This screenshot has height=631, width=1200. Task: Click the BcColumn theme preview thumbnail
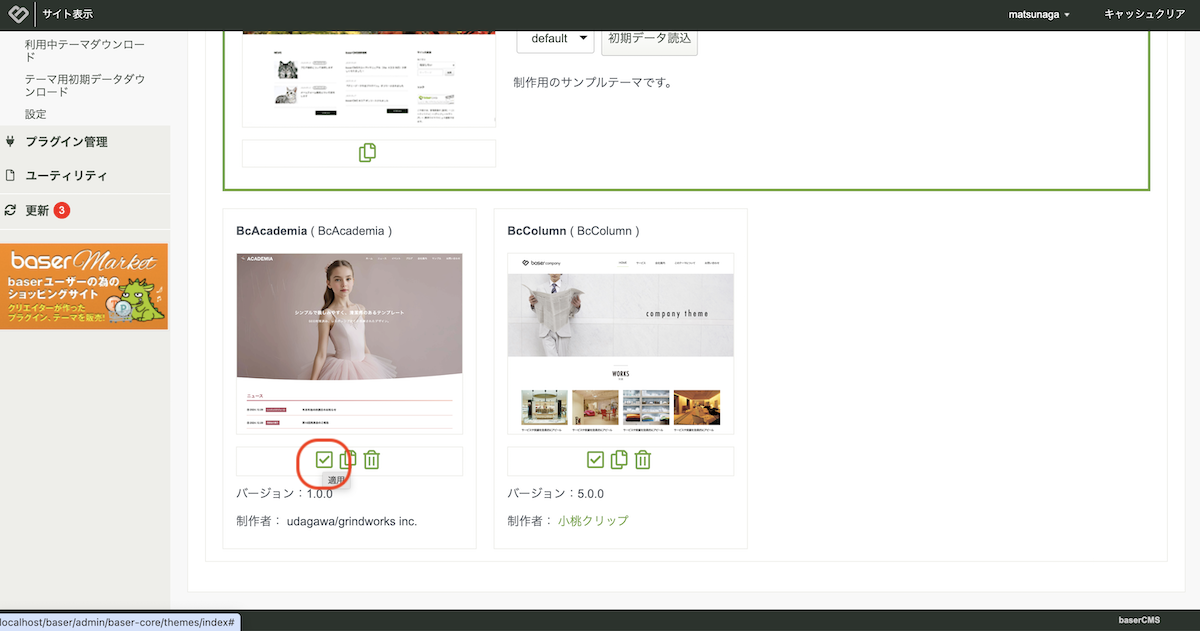point(620,344)
